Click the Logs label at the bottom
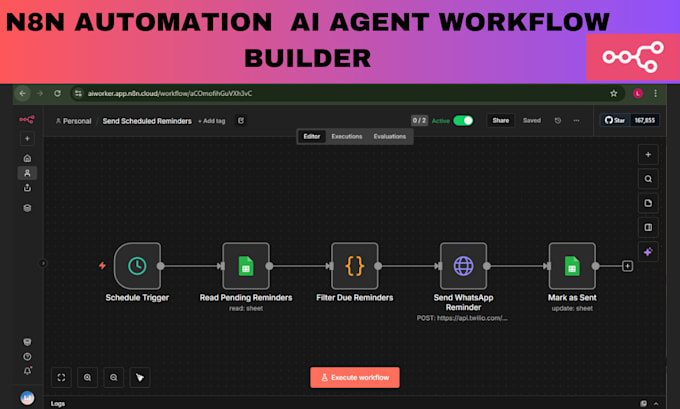This screenshot has width=680, height=409. pyautogui.click(x=58, y=403)
